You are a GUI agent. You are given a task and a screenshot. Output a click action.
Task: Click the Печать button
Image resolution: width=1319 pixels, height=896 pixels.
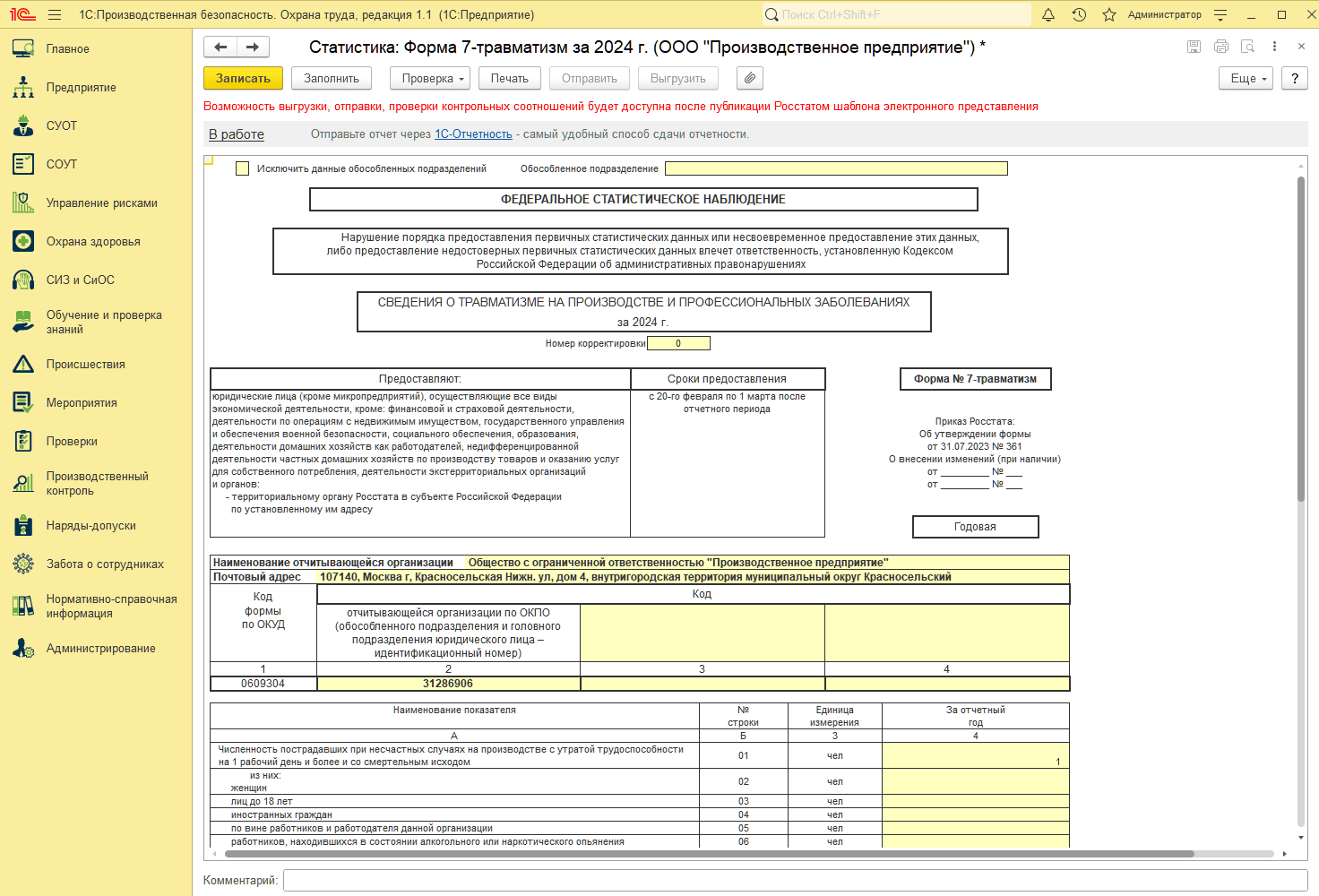click(510, 79)
